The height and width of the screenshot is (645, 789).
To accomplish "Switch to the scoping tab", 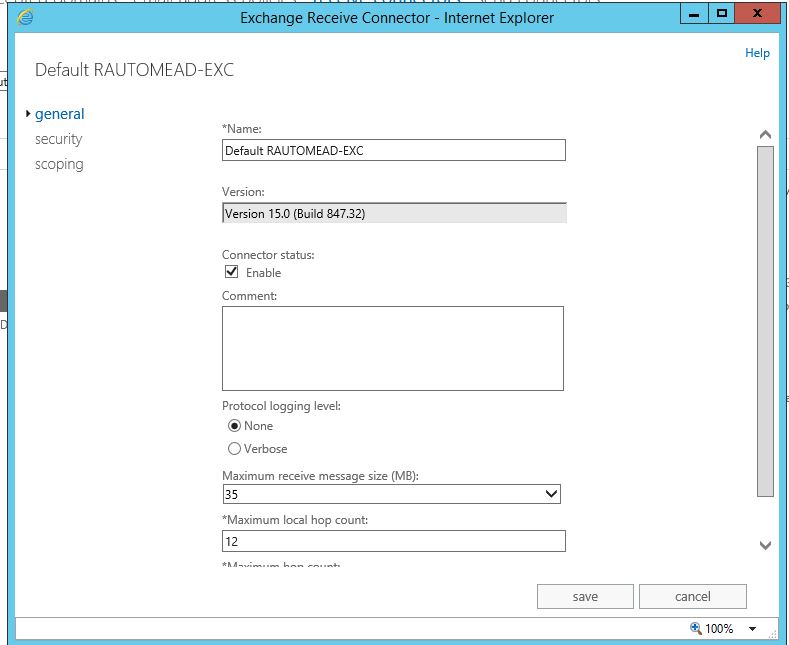I will [x=59, y=165].
